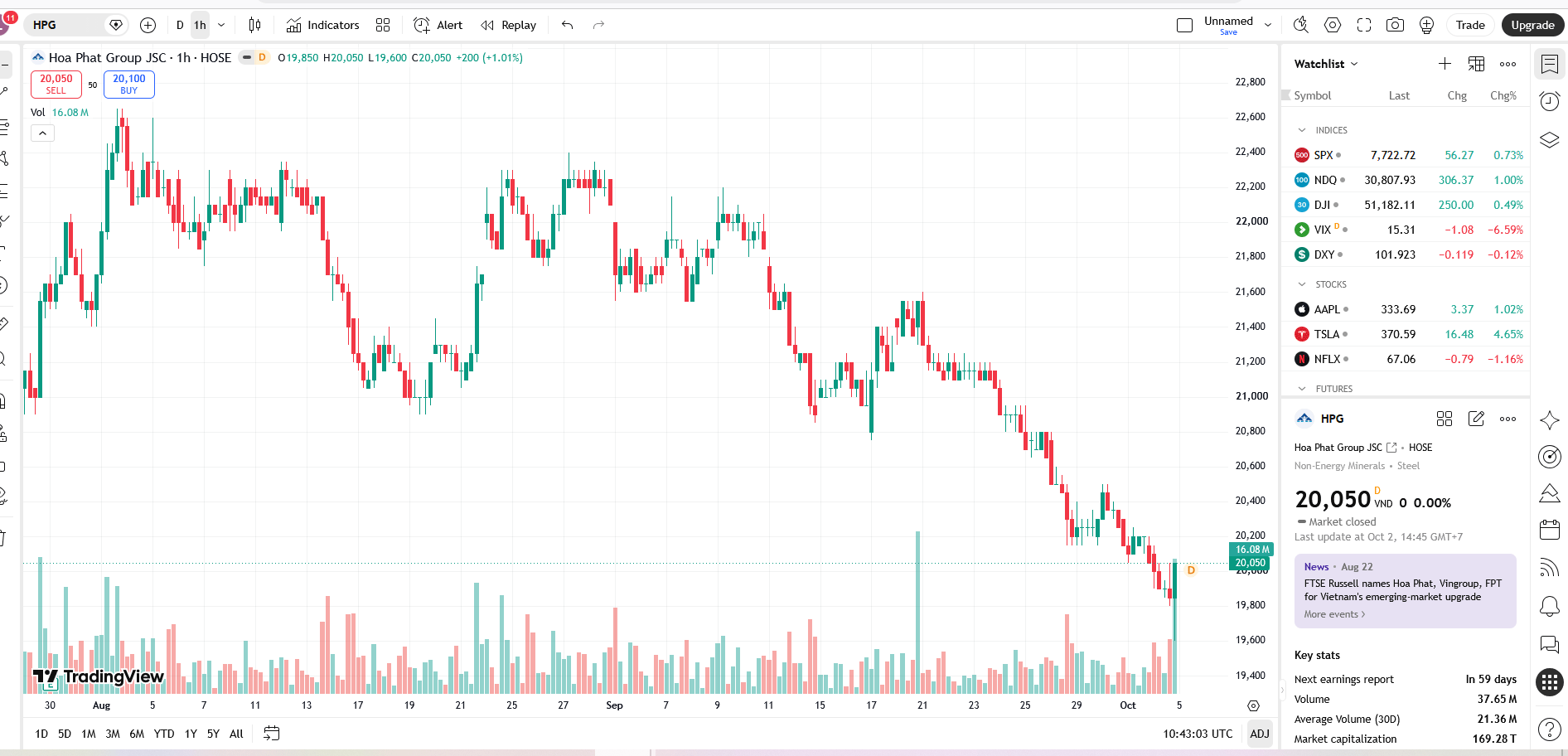Switch range to YTD
This screenshot has width=1568, height=756.
tap(164, 734)
